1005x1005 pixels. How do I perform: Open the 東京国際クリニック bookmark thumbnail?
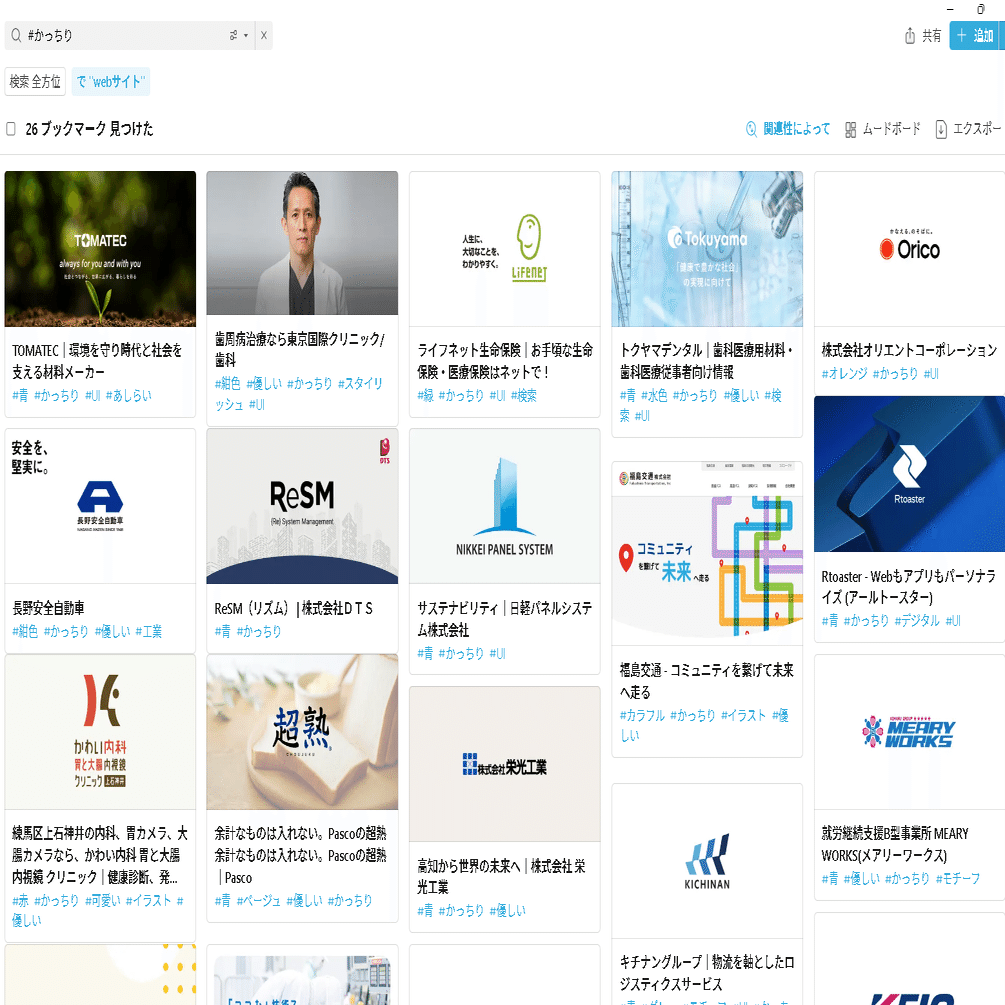[302, 243]
